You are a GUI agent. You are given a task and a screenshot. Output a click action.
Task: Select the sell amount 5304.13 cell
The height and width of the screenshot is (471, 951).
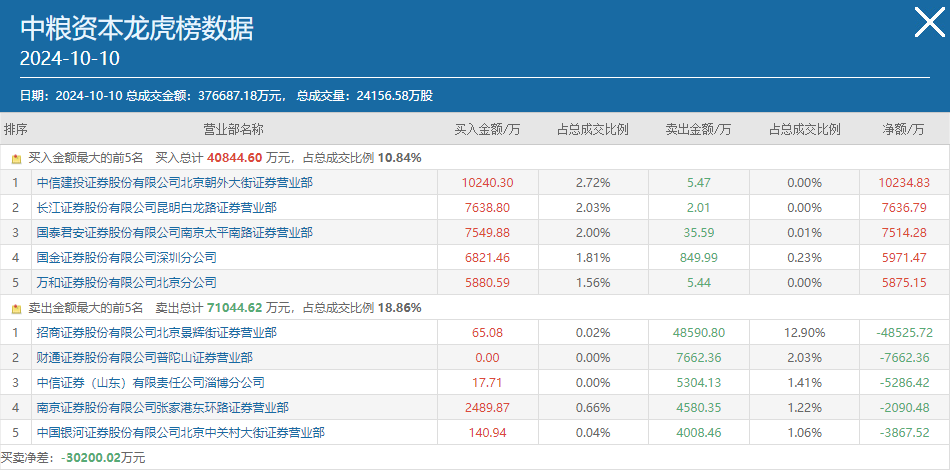(x=699, y=382)
